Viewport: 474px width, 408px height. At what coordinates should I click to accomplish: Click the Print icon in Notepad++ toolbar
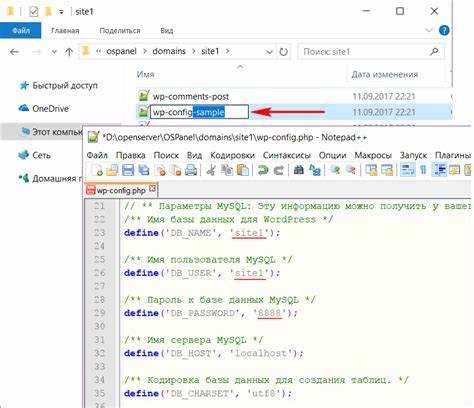(191, 170)
